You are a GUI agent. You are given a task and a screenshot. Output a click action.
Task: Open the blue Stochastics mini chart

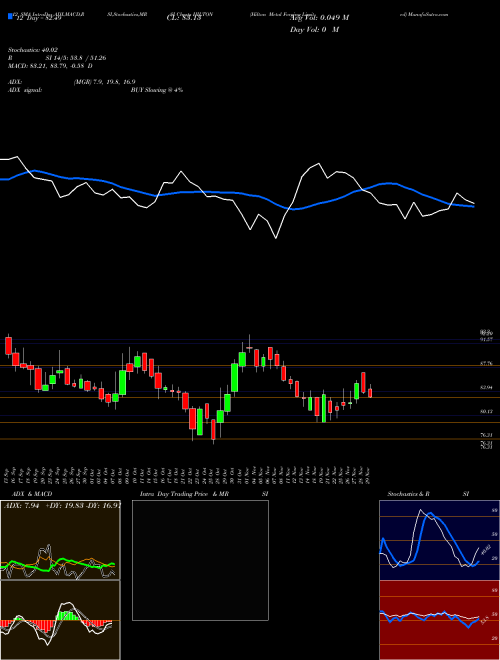point(439,540)
